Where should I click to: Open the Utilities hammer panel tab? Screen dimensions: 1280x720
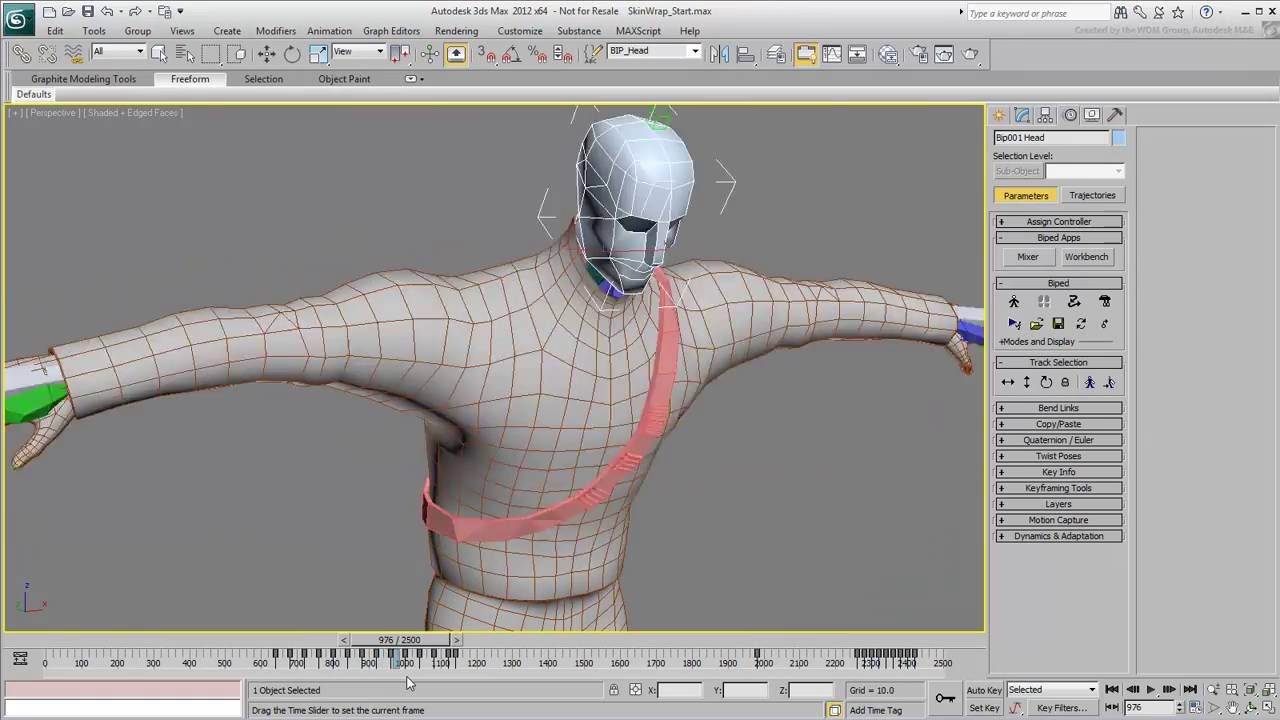(1115, 115)
